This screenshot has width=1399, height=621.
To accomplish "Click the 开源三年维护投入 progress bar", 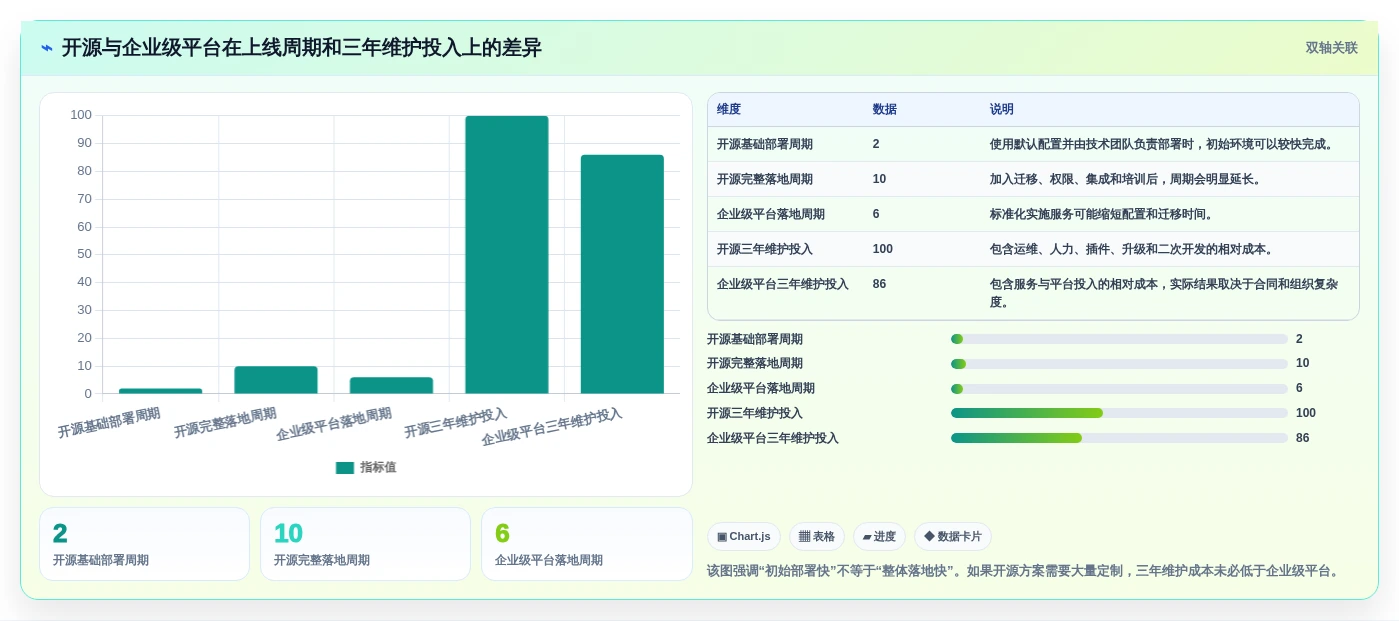I will pyautogui.click(x=1119, y=413).
